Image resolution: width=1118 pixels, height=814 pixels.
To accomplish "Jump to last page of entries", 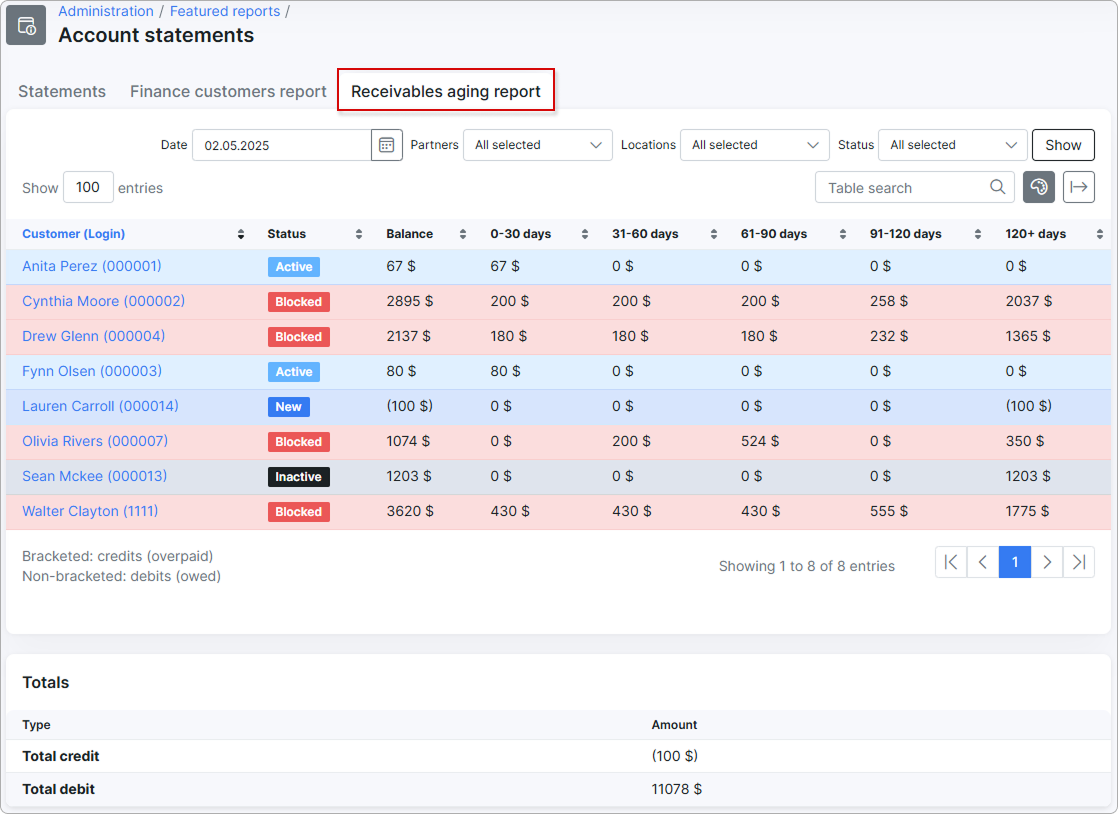I will pyautogui.click(x=1079, y=562).
